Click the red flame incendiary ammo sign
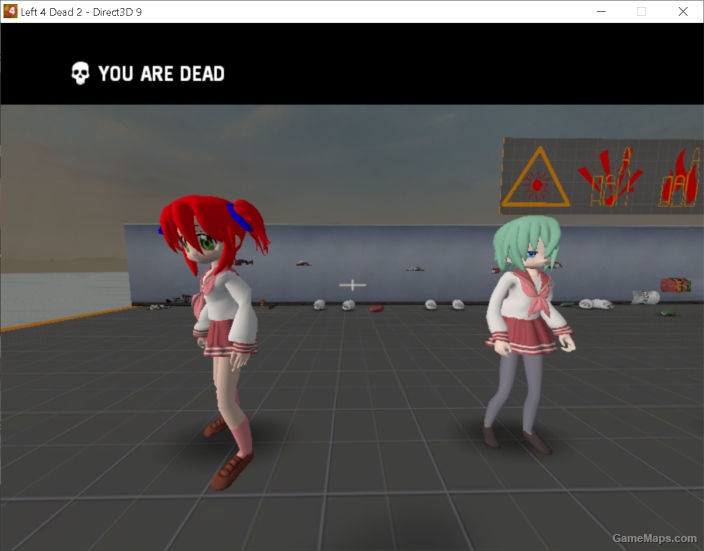Image resolution: width=704 pixels, height=551 pixels. pos(680,178)
